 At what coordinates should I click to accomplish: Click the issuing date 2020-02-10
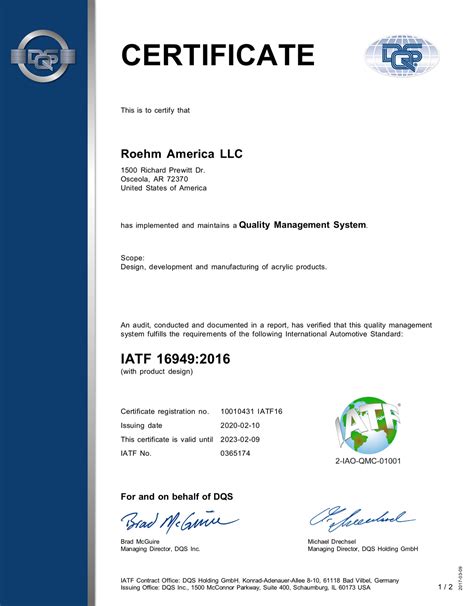(x=240, y=426)
